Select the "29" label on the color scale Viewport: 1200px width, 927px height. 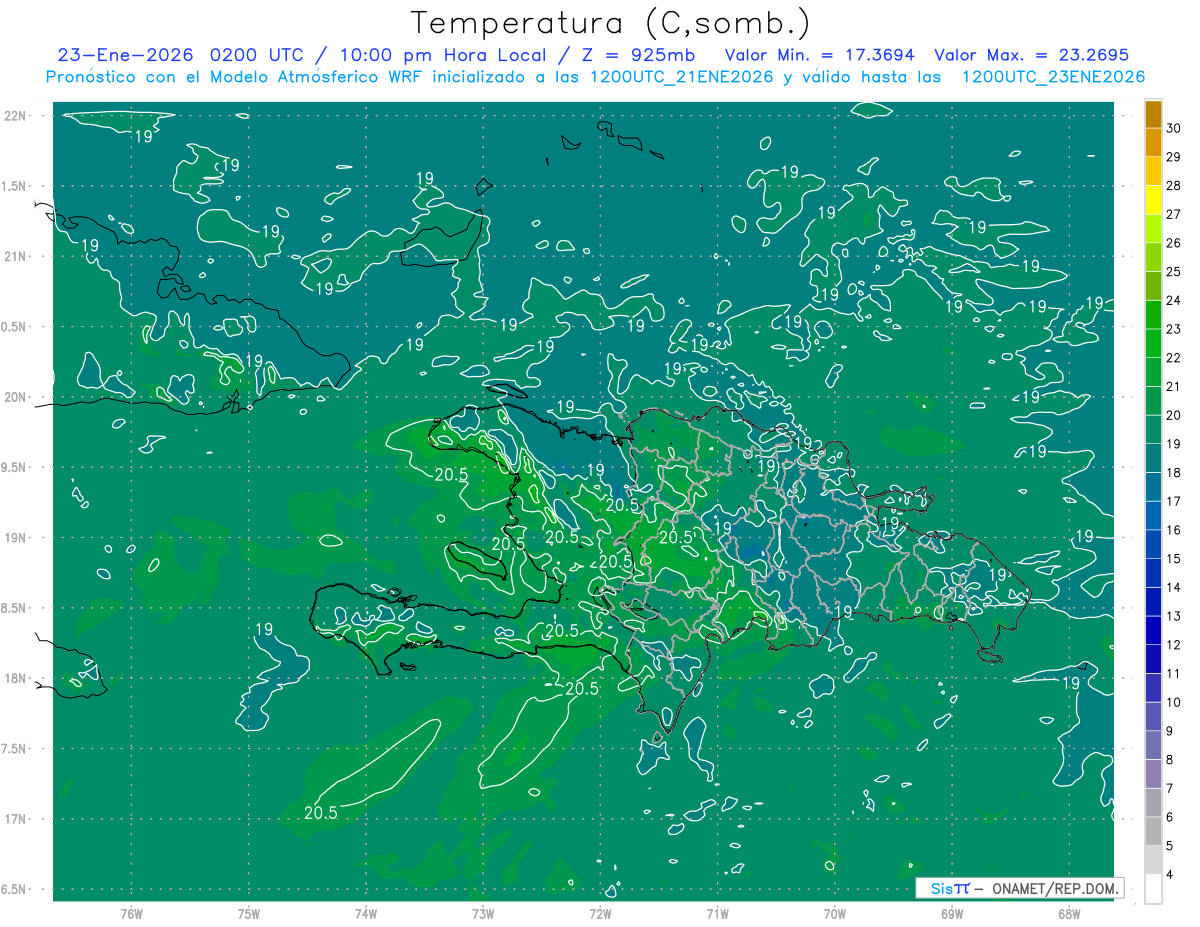(x=1174, y=157)
